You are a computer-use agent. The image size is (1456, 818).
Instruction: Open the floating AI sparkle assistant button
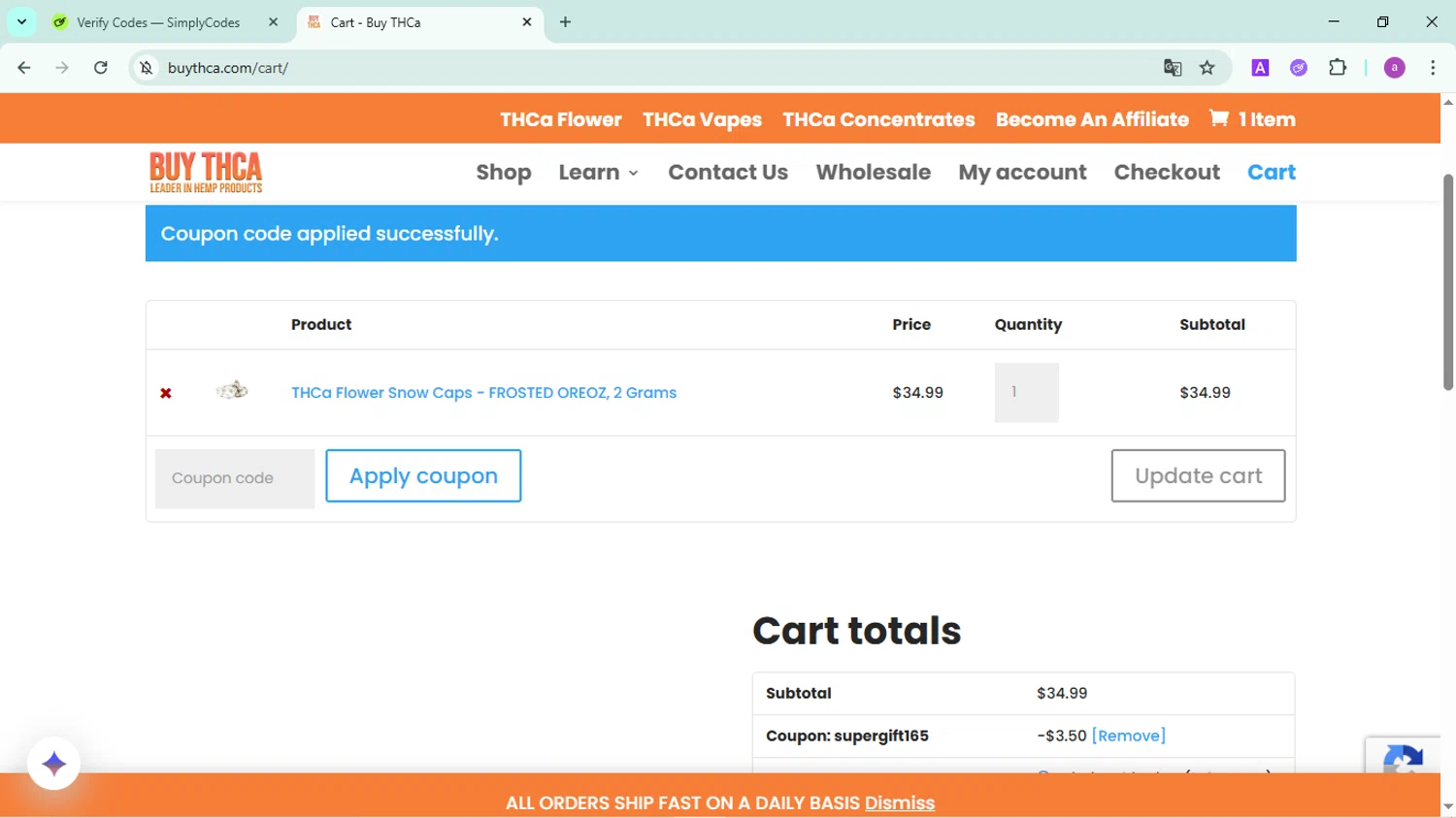click(54, 764)
